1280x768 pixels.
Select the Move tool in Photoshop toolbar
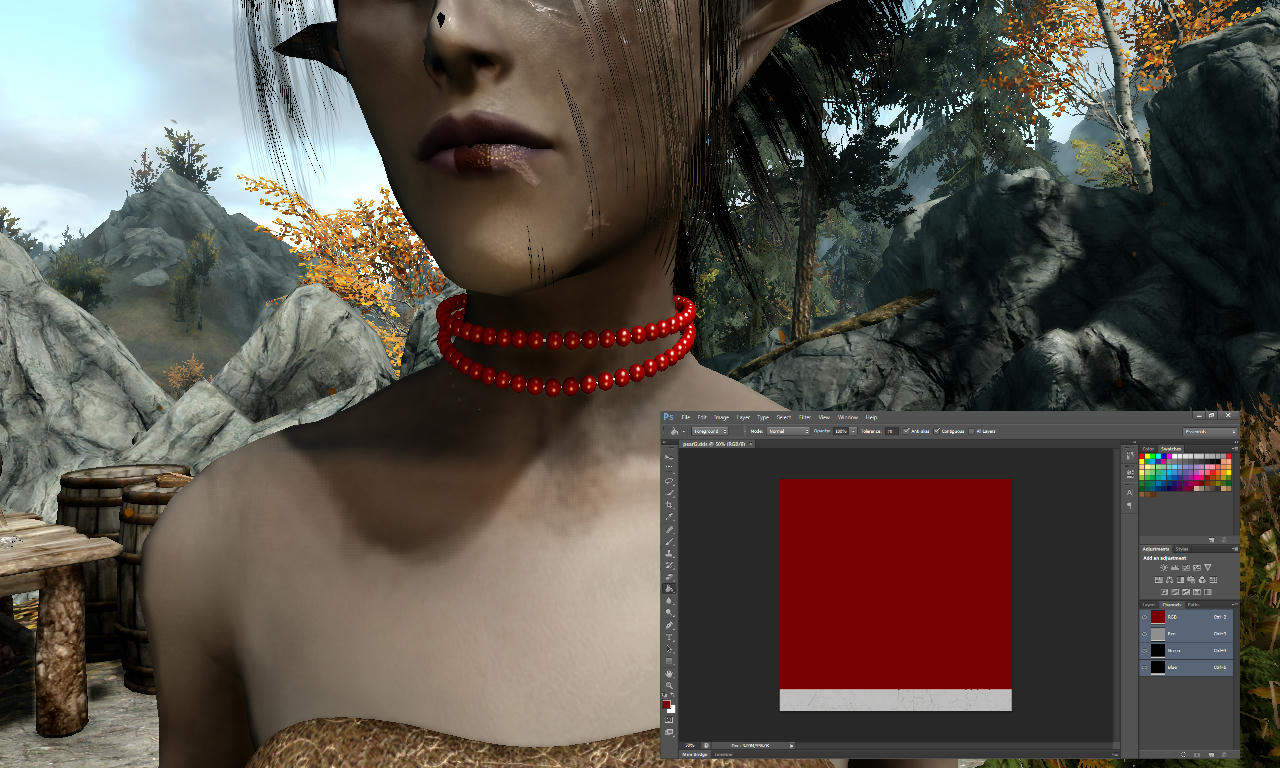pos(669,457)
